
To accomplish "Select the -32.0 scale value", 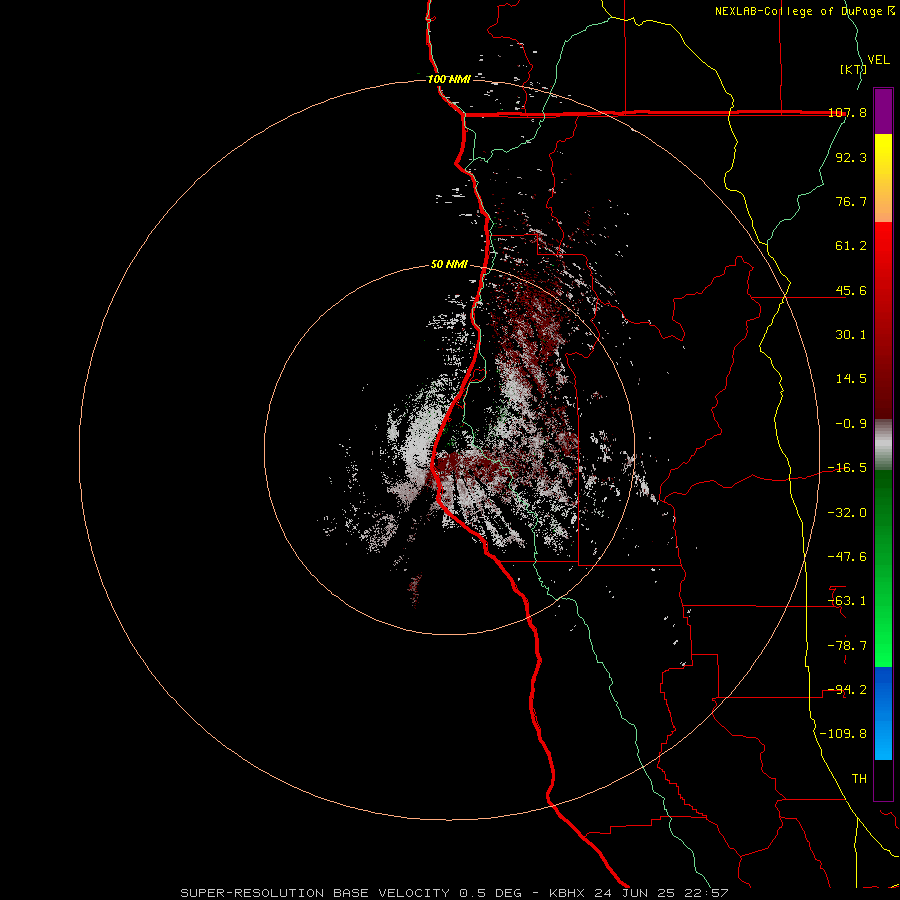I will 847,513.
